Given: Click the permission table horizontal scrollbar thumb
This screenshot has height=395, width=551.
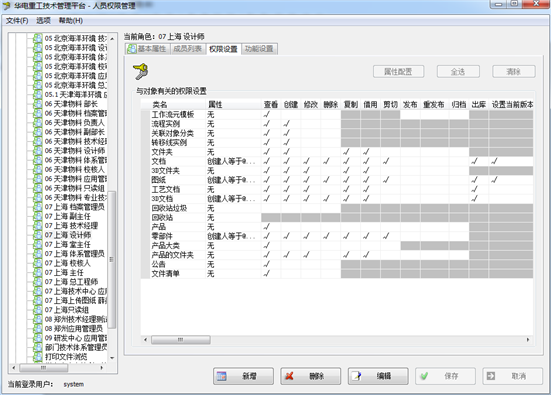Looking at the screenshot, I should [181, 339].
